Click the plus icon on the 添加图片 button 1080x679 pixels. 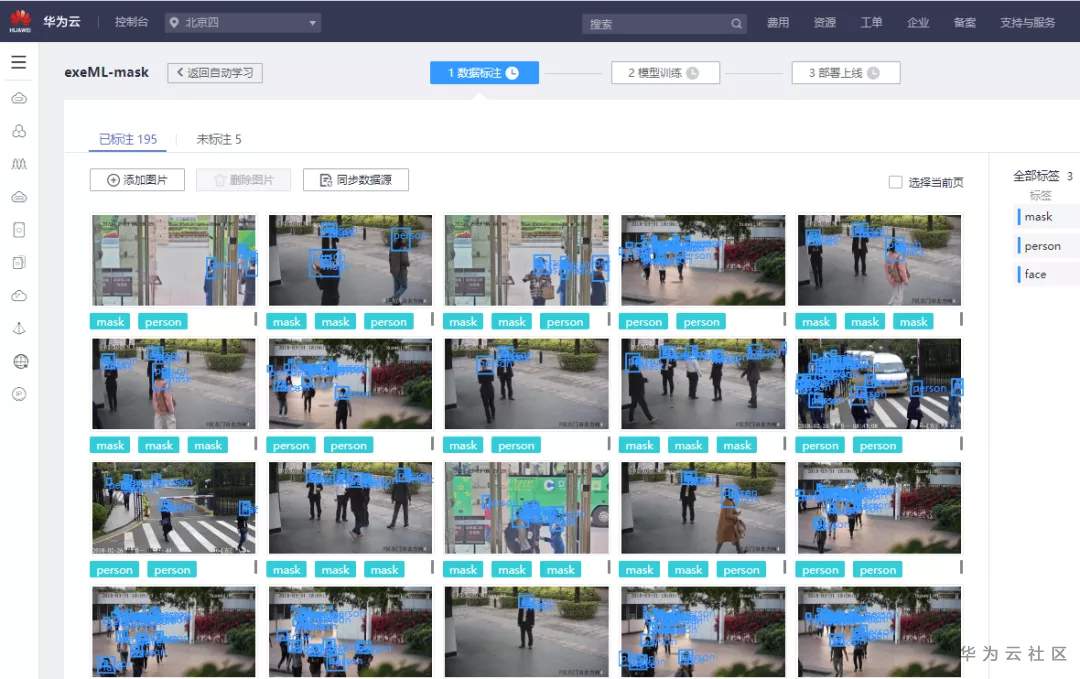pyautogui.click(x=113, y=180)
